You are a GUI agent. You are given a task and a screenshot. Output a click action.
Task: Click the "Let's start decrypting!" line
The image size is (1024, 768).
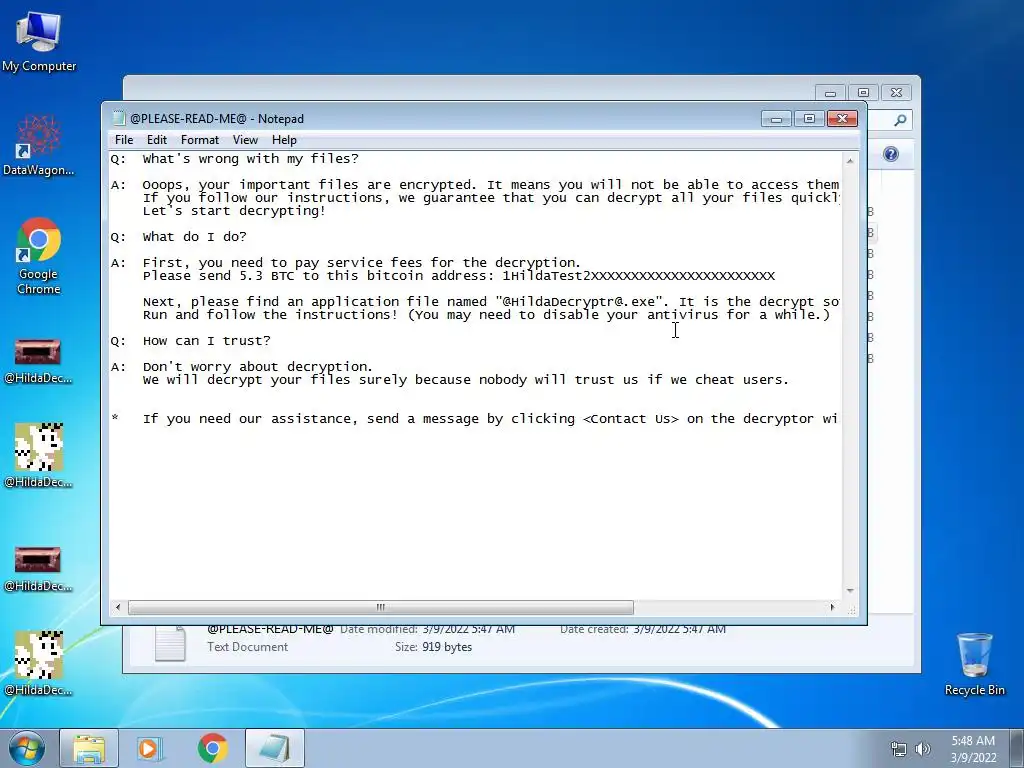click(234, 211)
